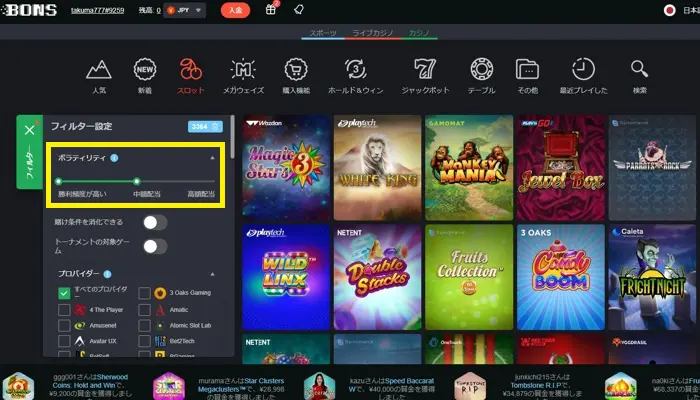700x400 pixels.
Task: Collapse the Volatility (ボラティリティ) section arrow
Action: click(211, 158)
